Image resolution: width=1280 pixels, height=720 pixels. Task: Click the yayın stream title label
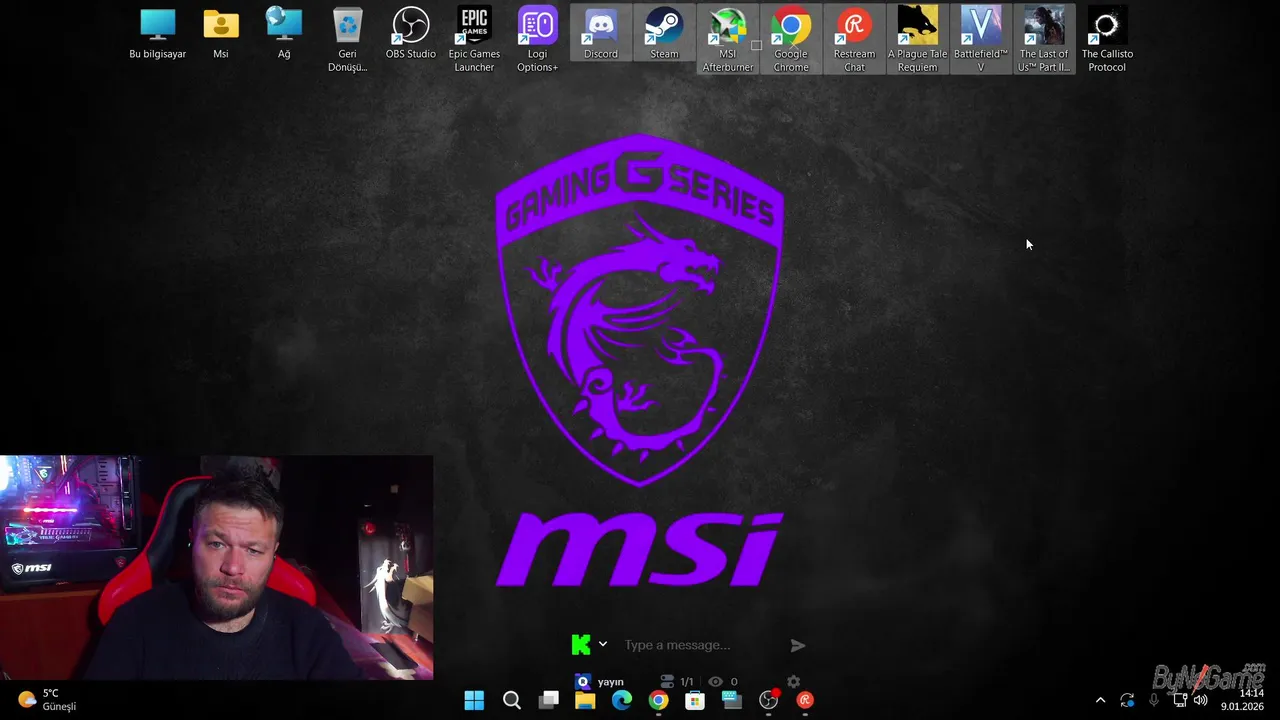610,682
